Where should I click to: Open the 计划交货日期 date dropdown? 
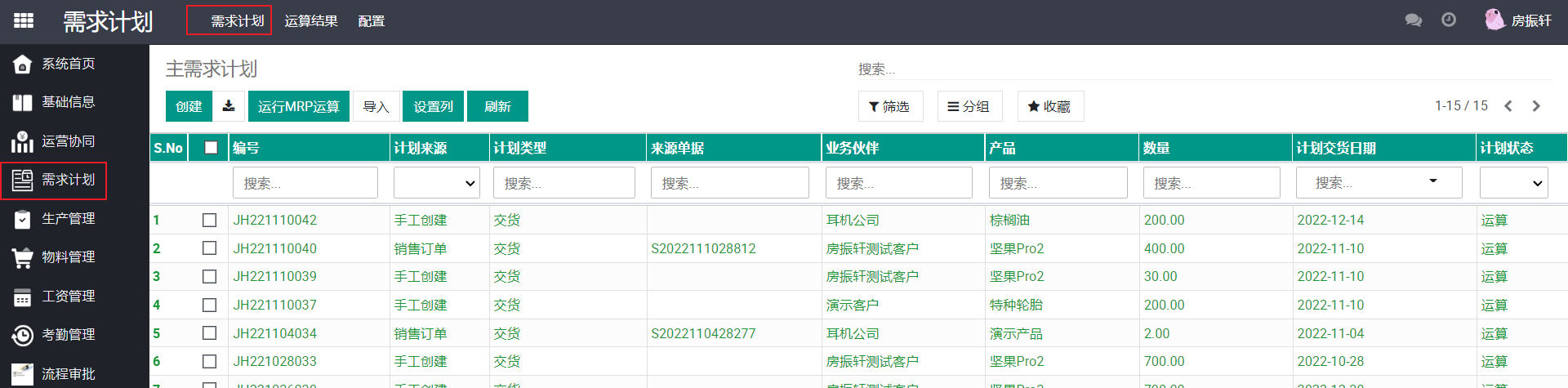click(x=1432, y=181)
